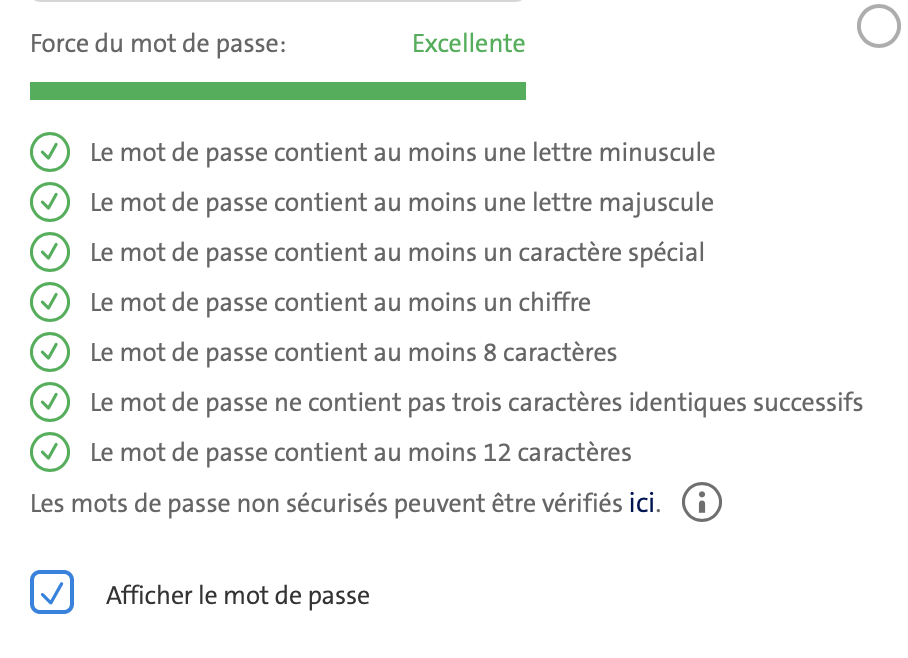Click the checkmark icon beside the identical characters rule
Image resolution: width=908 pixels, height=658 pixels.
point(49,403)
